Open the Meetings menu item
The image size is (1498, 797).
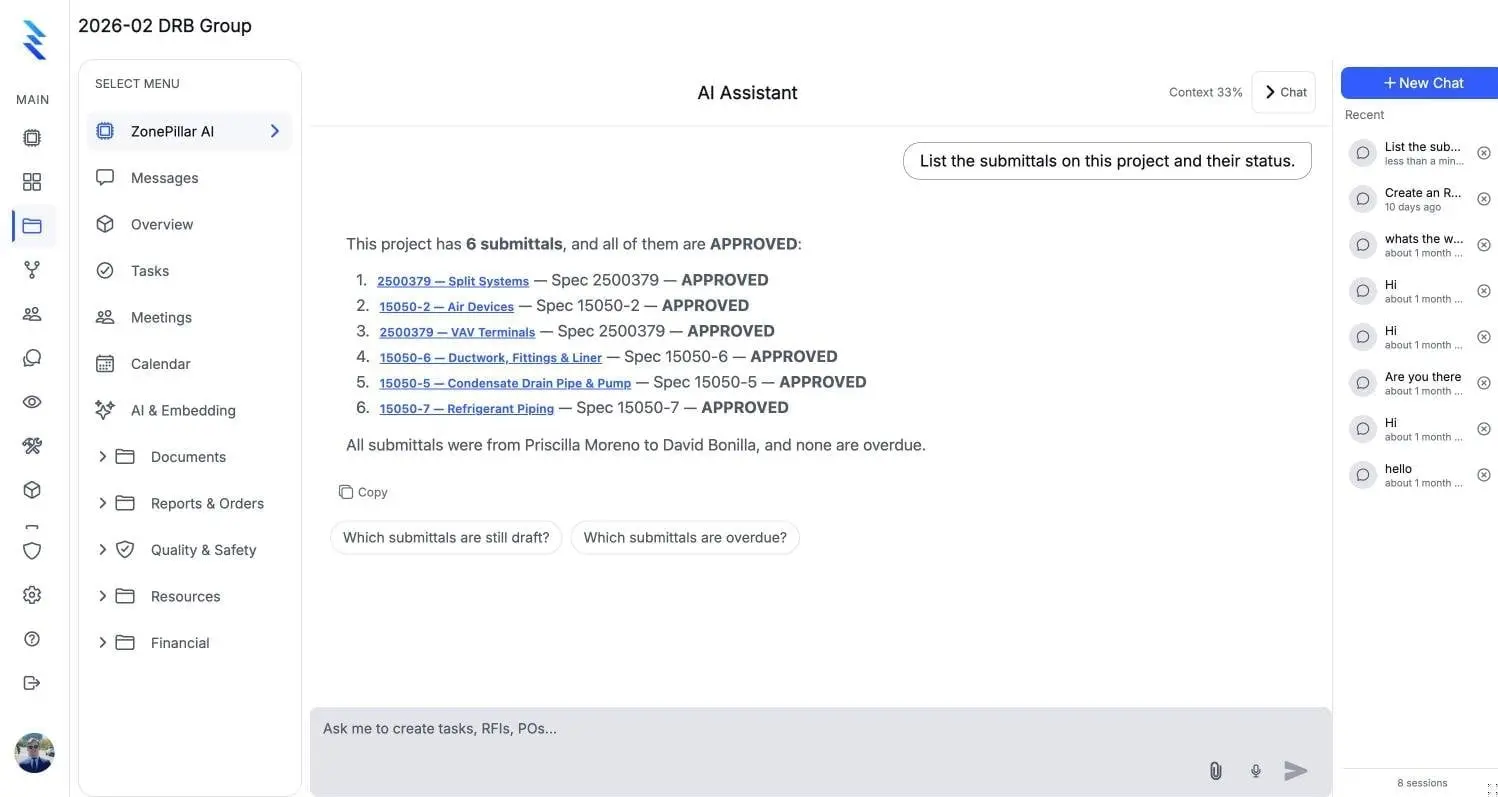[x=189, y=317]
